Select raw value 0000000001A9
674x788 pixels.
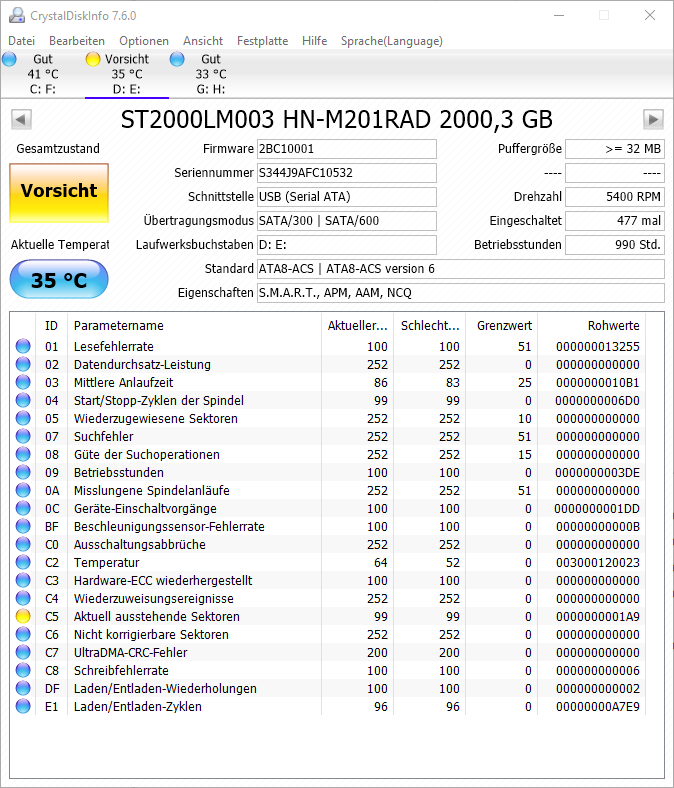click(598, 617)
